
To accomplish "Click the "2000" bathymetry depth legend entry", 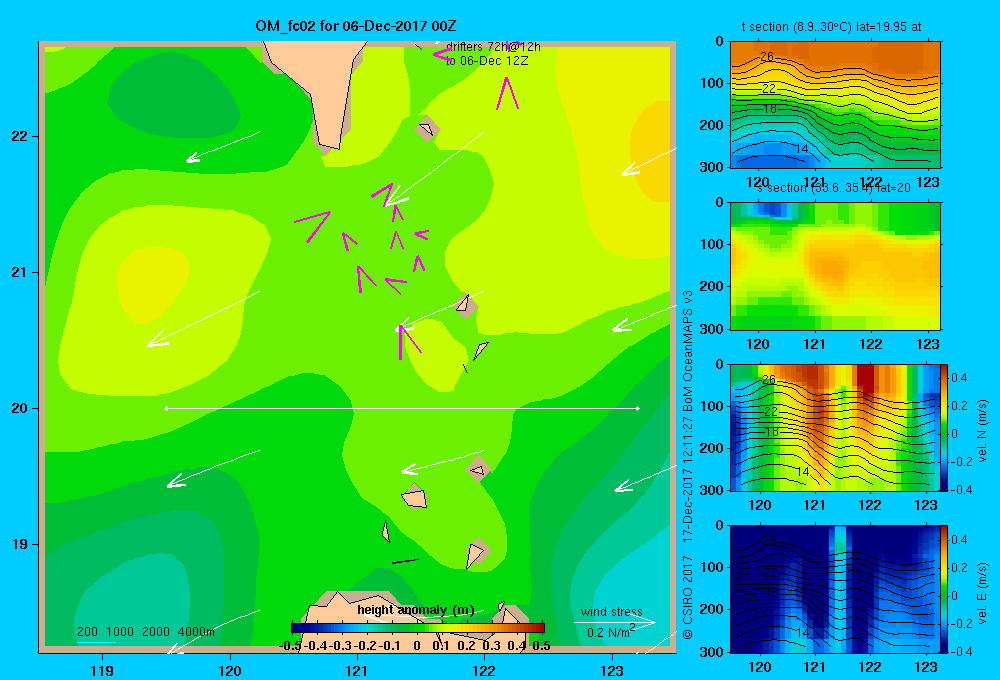I will (x=156, y=632).
